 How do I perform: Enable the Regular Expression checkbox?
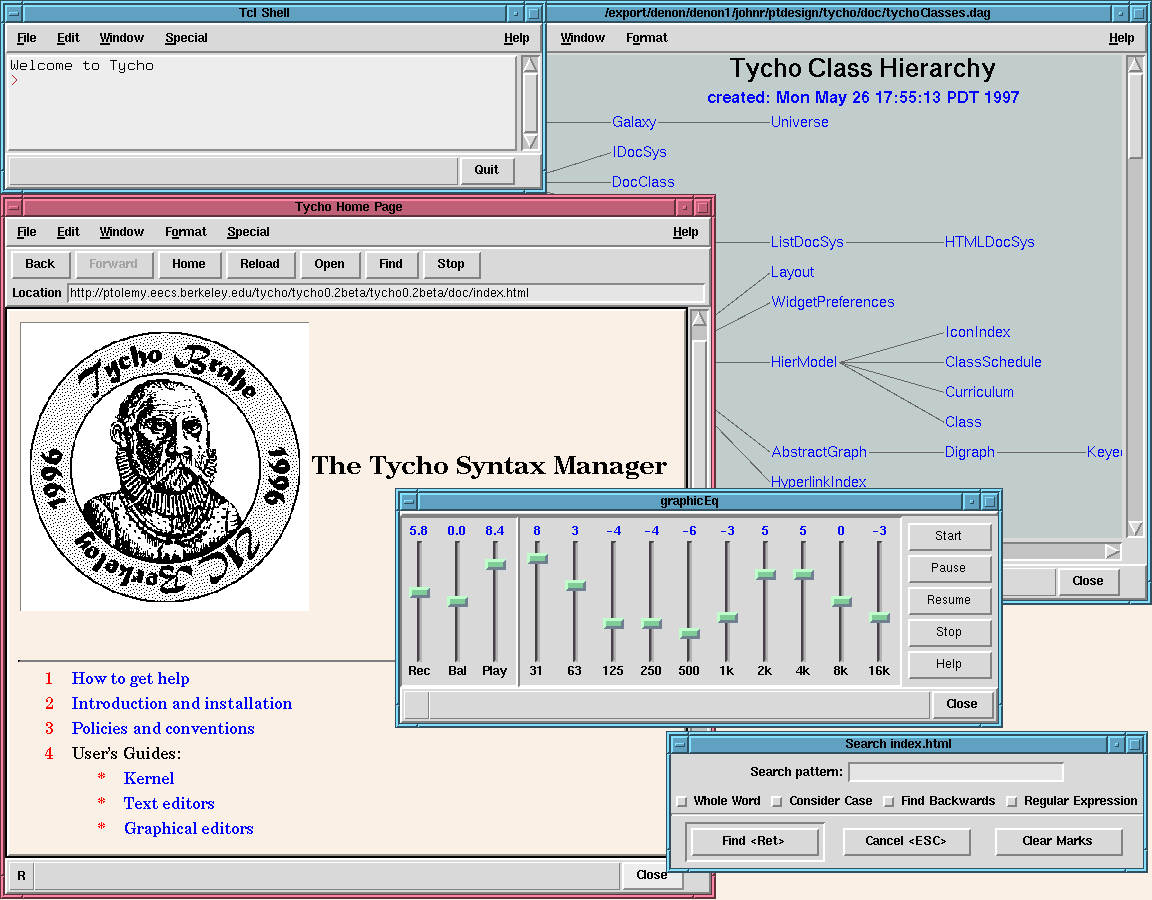tap(1011, 801)
